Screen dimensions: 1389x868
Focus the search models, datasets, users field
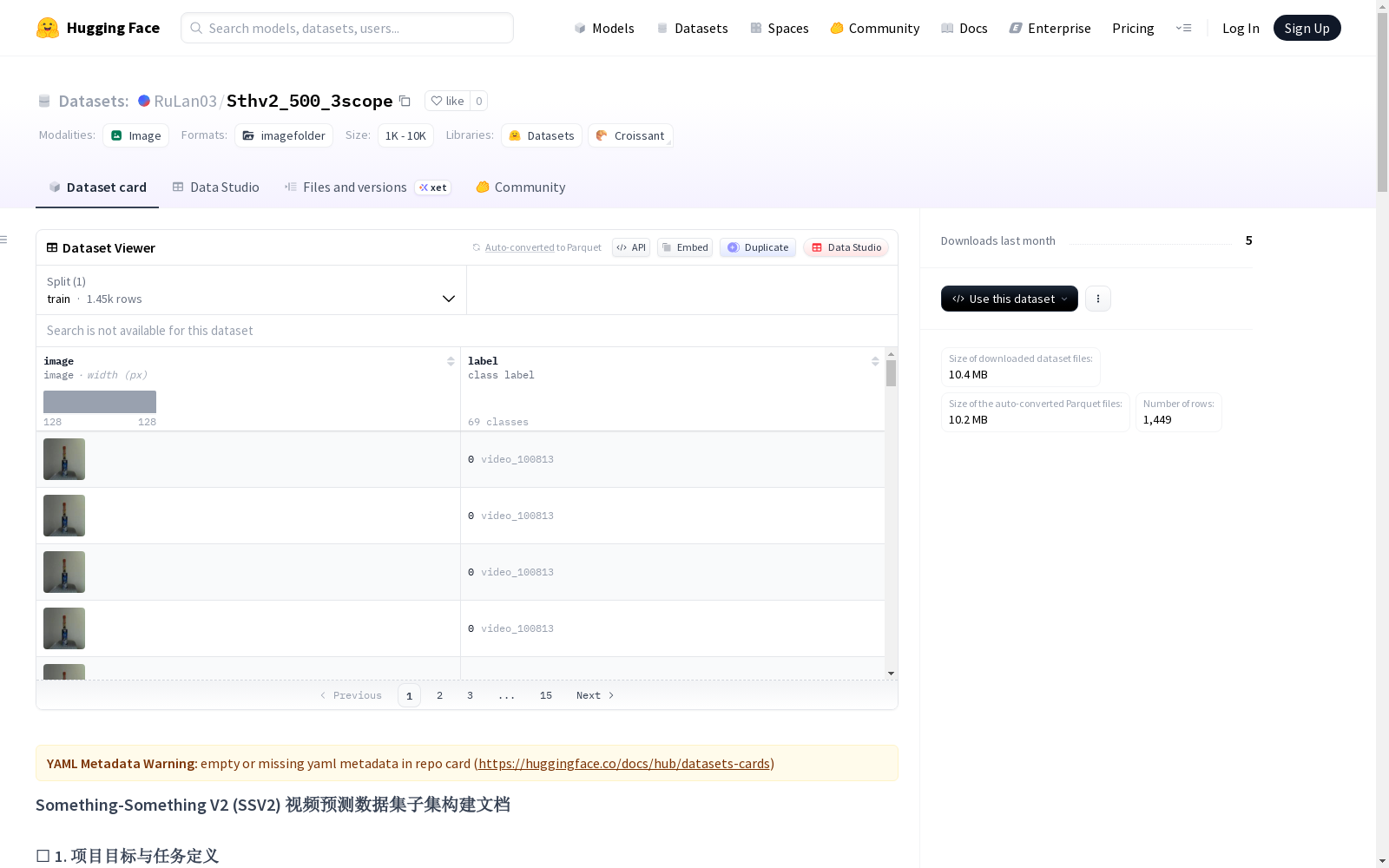347,28
